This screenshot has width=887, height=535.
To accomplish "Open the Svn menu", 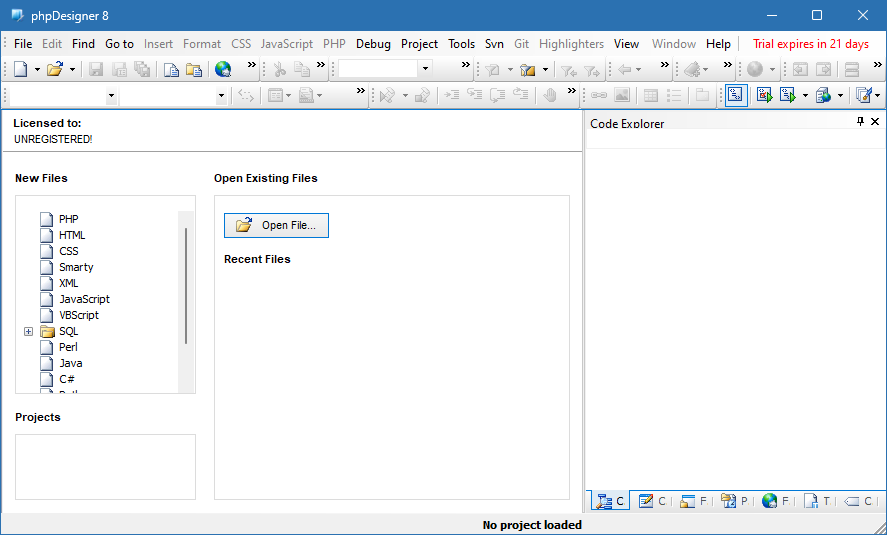I will click(494, 44).
